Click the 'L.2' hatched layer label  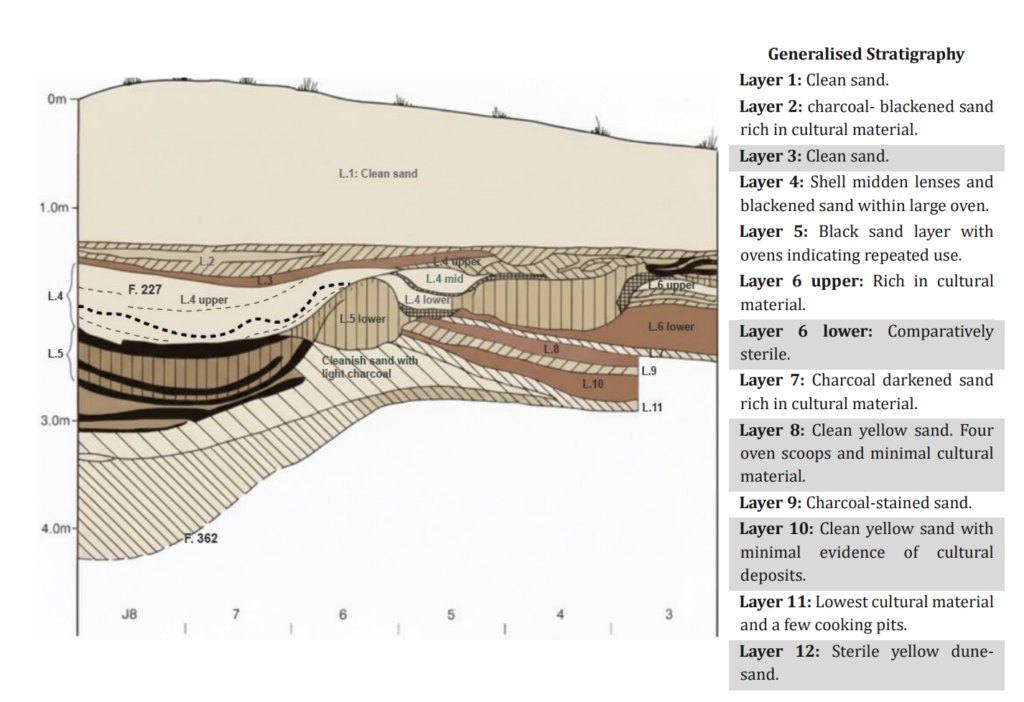click(206, 261)
